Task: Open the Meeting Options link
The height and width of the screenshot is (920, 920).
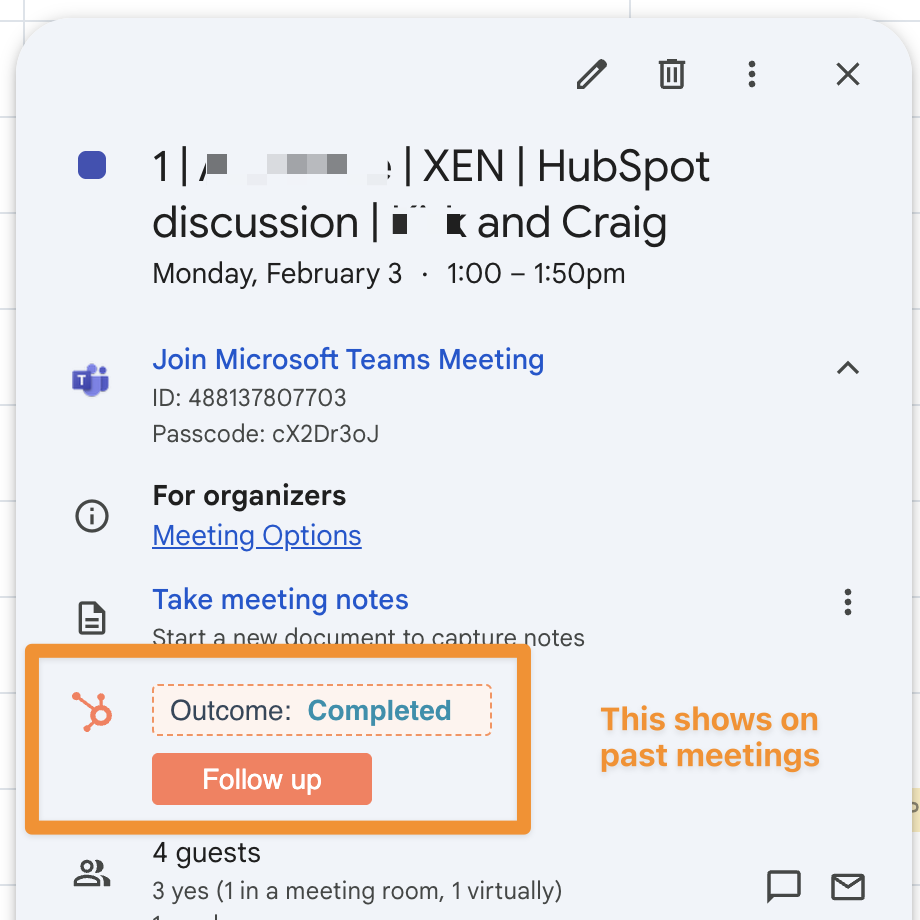Action: coord(257,536)
